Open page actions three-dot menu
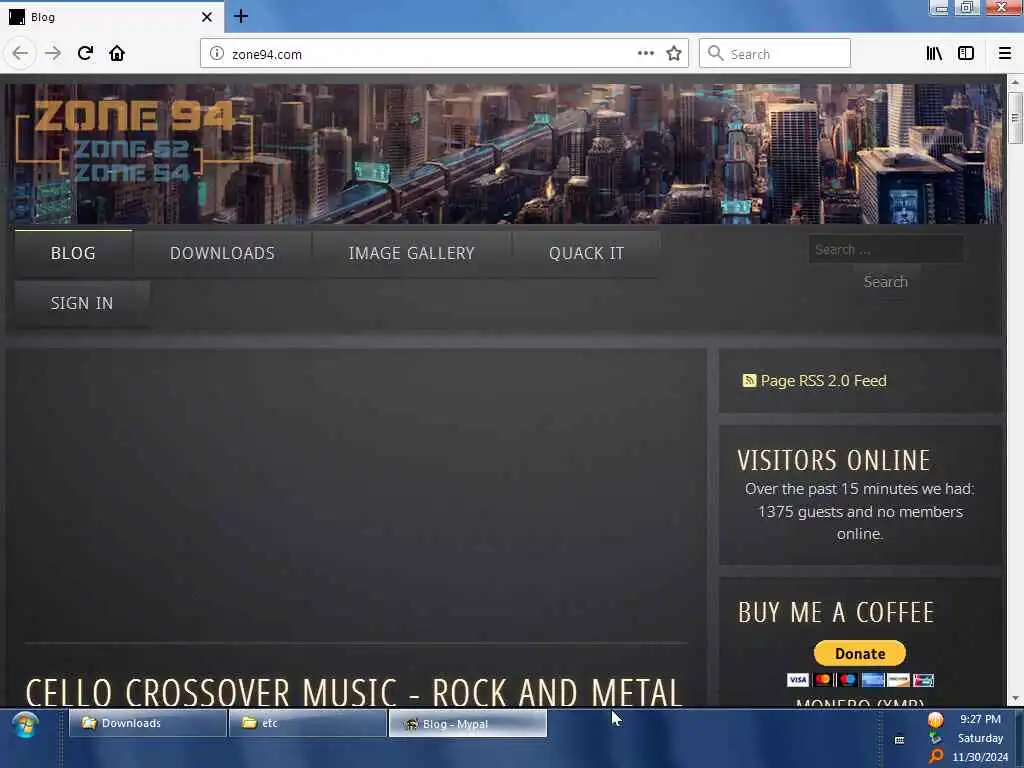The width and height of the screenshot is (1024, 768). (x=646, y=54)
